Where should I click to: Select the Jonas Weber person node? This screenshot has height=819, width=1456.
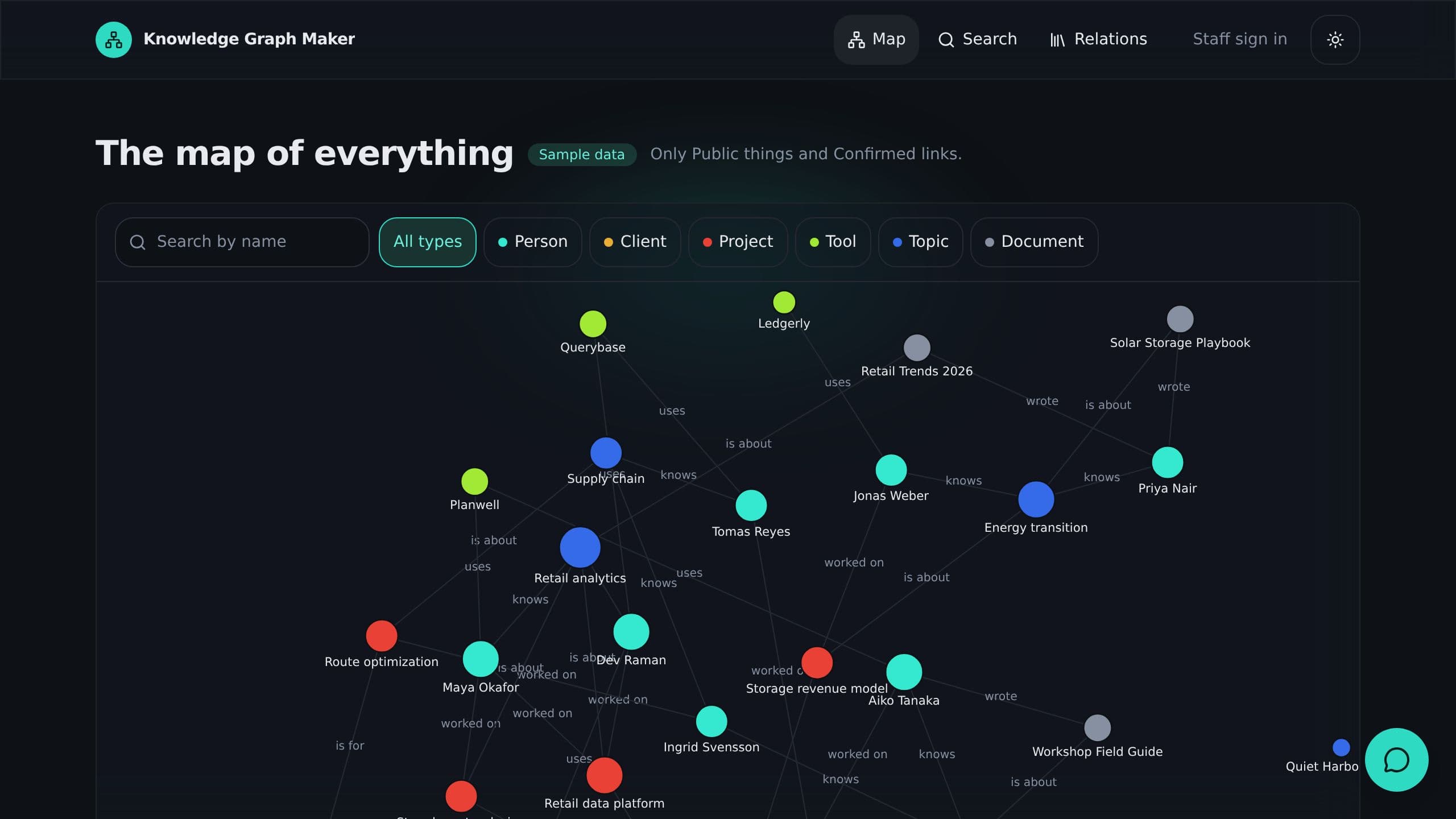click(891, 470)
